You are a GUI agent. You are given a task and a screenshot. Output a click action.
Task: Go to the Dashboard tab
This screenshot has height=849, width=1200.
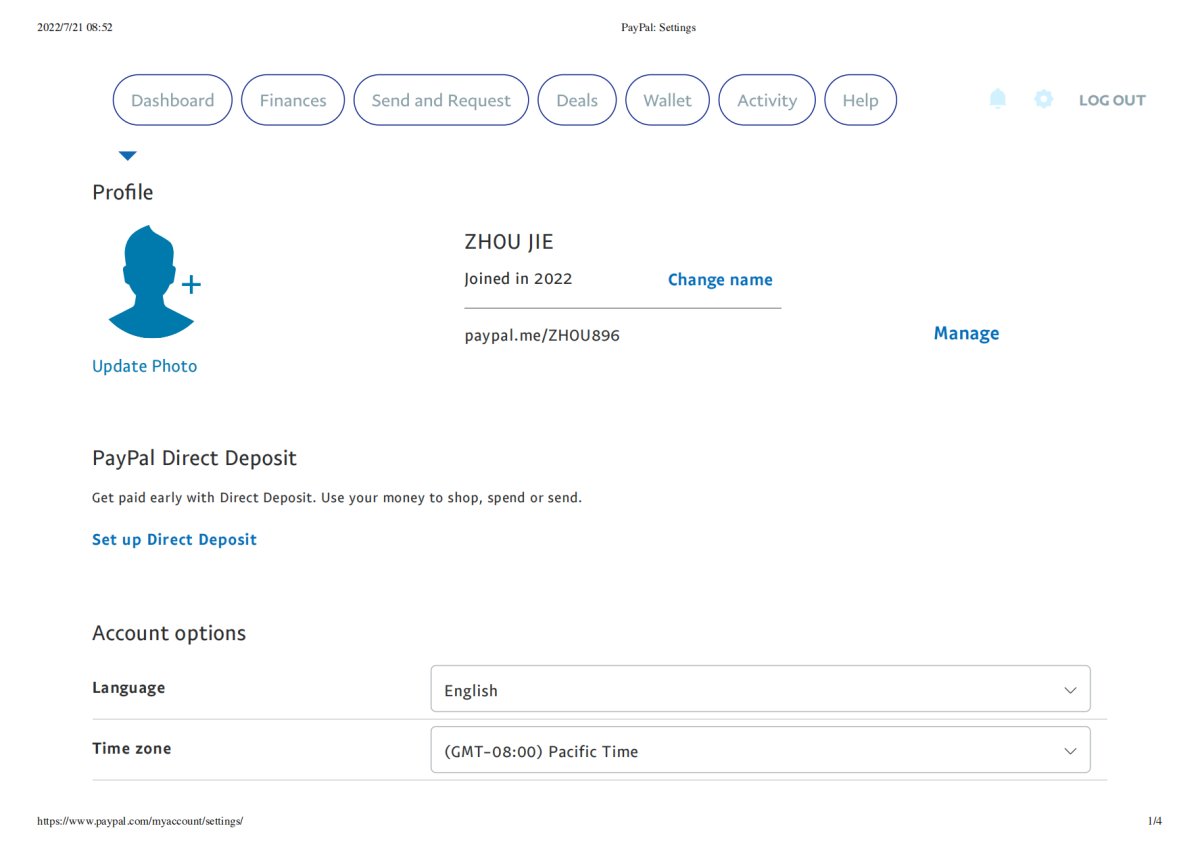point(172,100)
